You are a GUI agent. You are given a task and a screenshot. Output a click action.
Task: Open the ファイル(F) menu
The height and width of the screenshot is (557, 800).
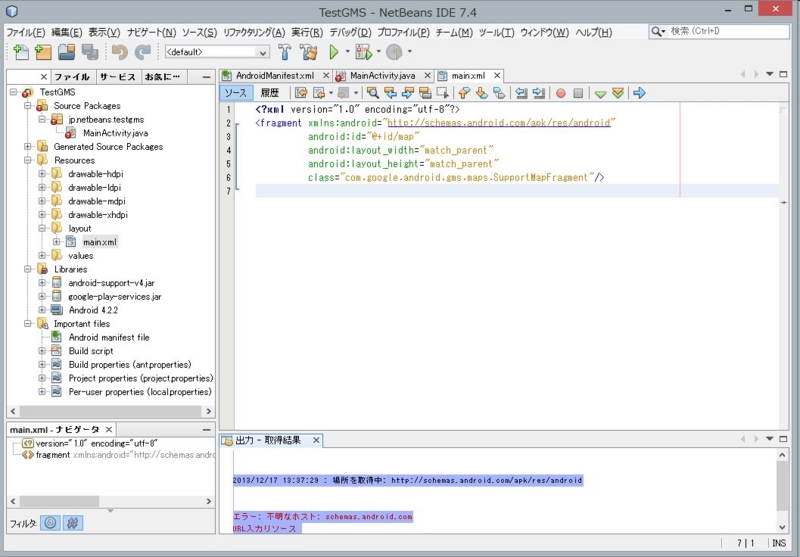tap(26, 33)
